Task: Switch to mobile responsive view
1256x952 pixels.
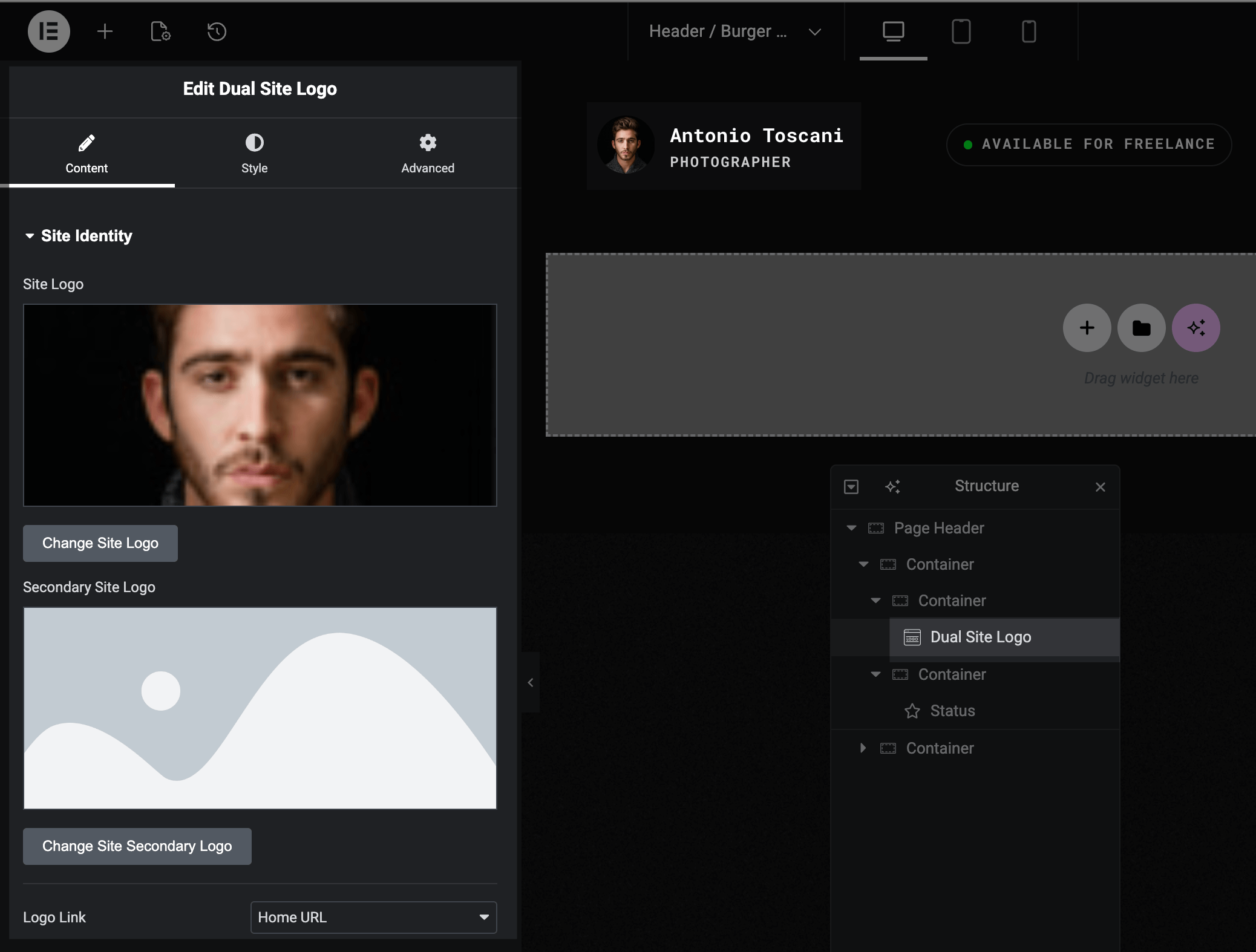Action: [1029, 31]
